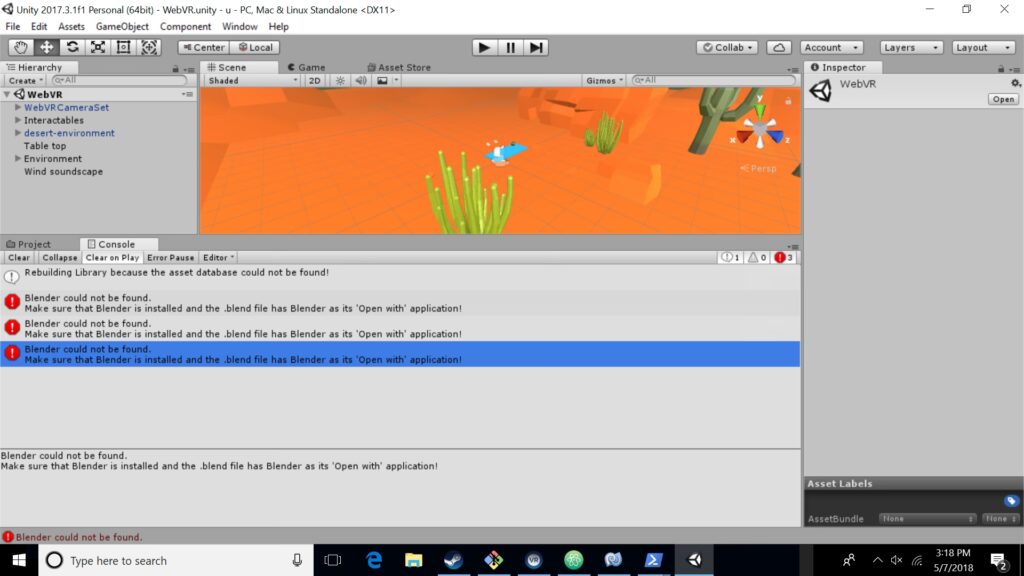Toggle 2D view mode in Scene

point(314,80)
